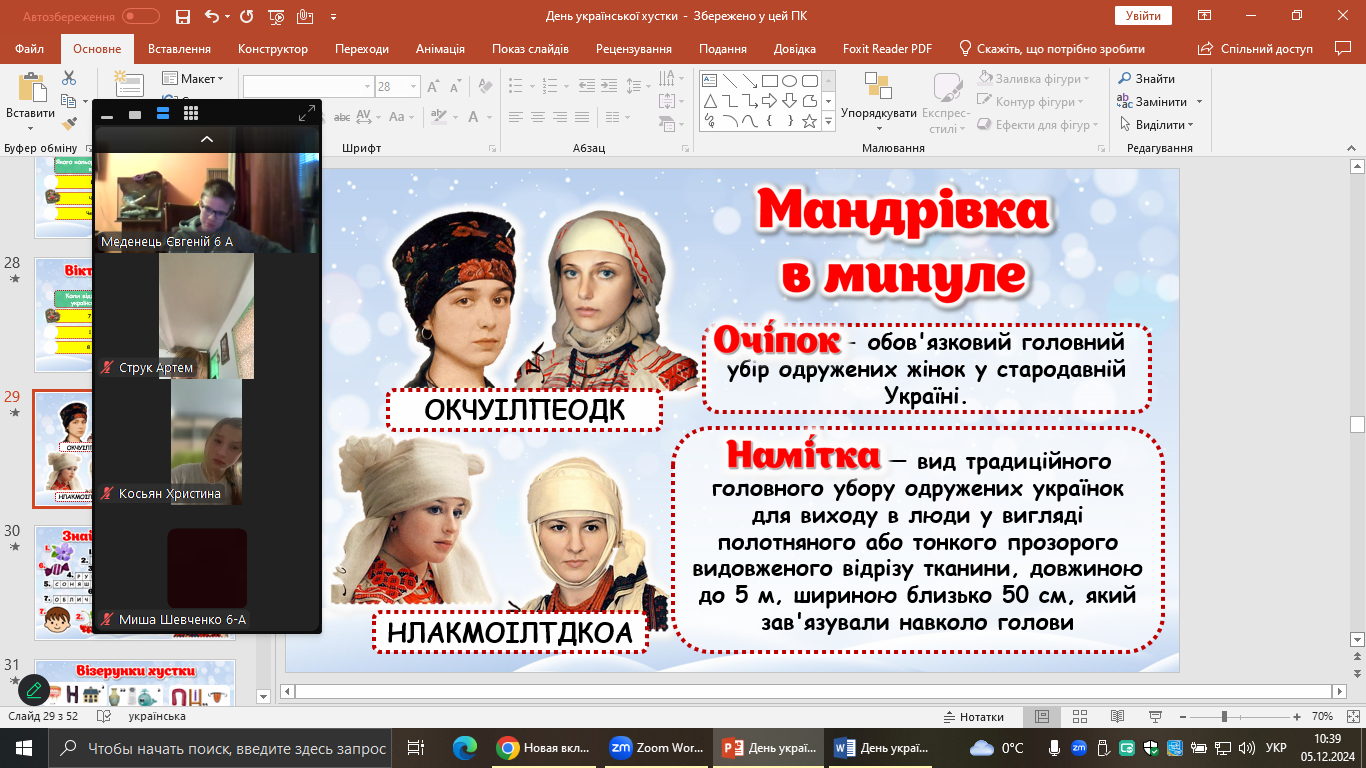Image resolution: width=1366 pixels, height=768 pixels.
Task: Open the Анімація ribbon tab
Action: 440,49
